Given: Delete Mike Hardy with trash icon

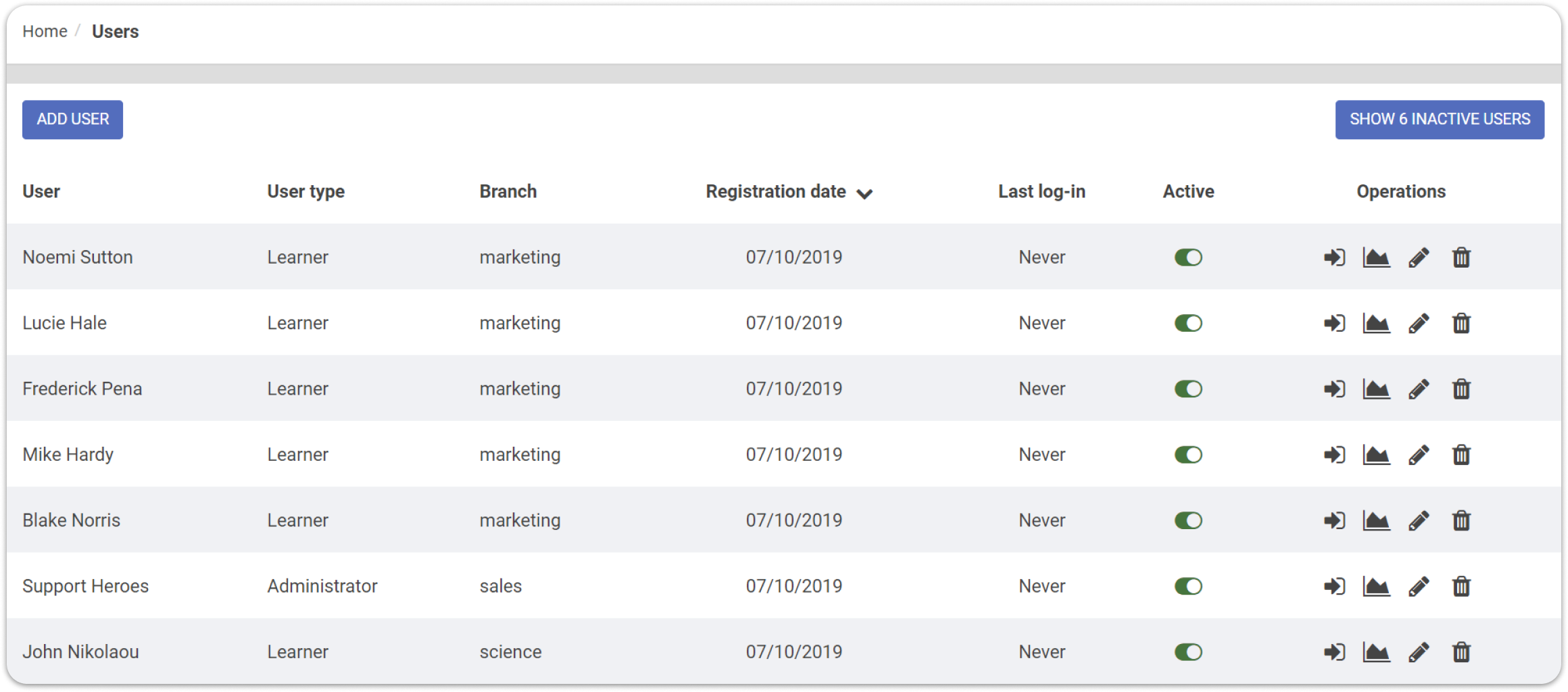Looking at the screenshot, I should click(x=1461, y=455).
